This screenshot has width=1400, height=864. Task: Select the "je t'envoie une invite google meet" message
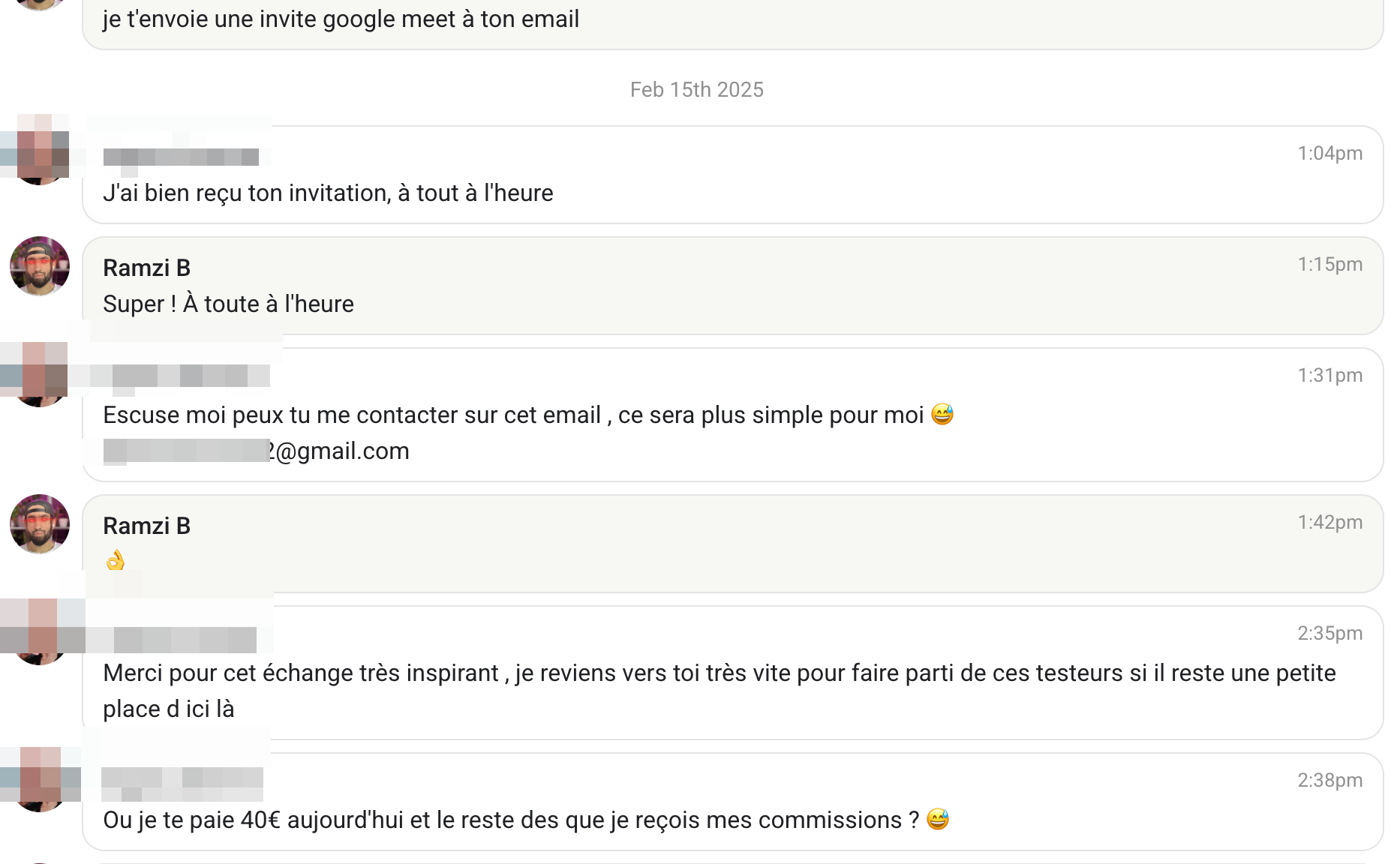pyautogui.click(x=341, y=19)
